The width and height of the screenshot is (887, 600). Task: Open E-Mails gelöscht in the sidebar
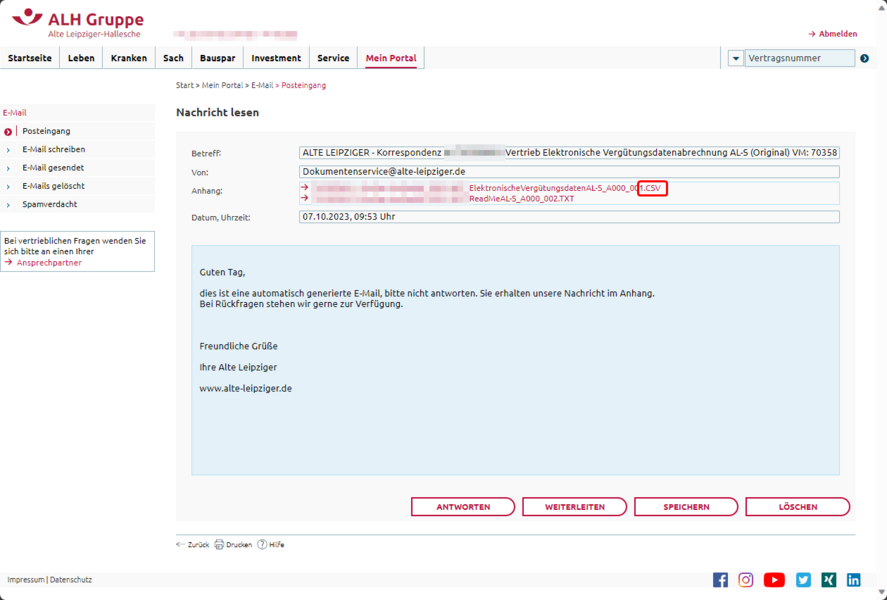click(x=54, y=185)
